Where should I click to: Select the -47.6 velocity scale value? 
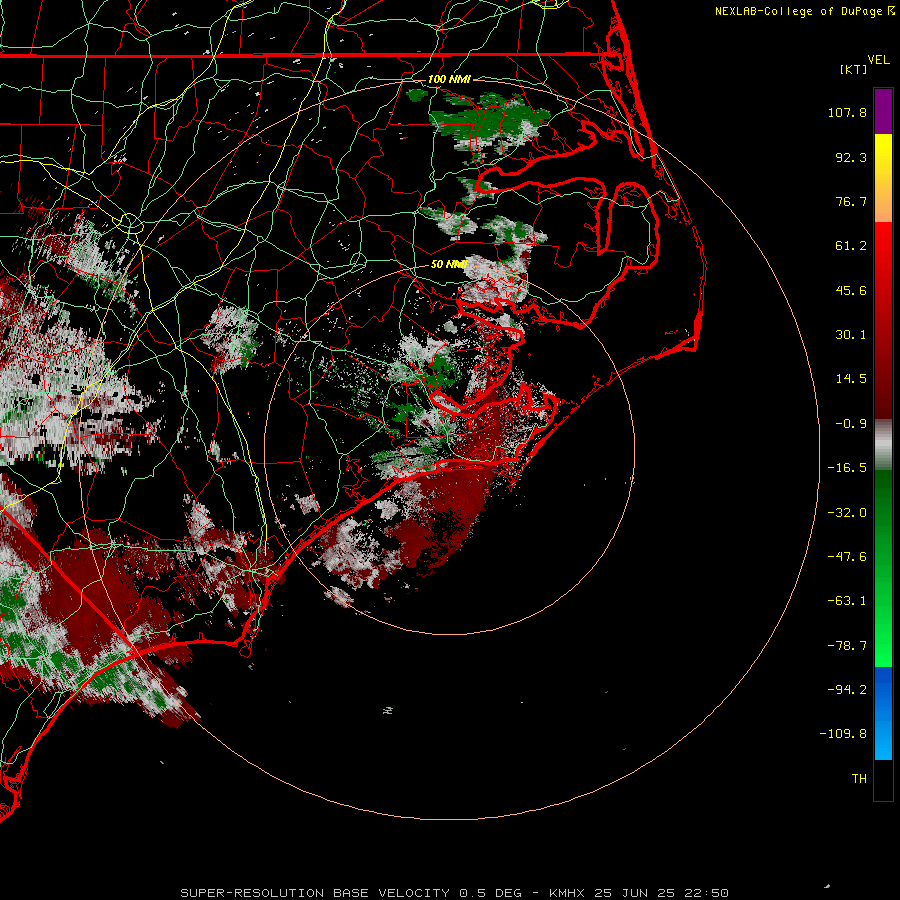pyautogui.click(x=847, y=557)
